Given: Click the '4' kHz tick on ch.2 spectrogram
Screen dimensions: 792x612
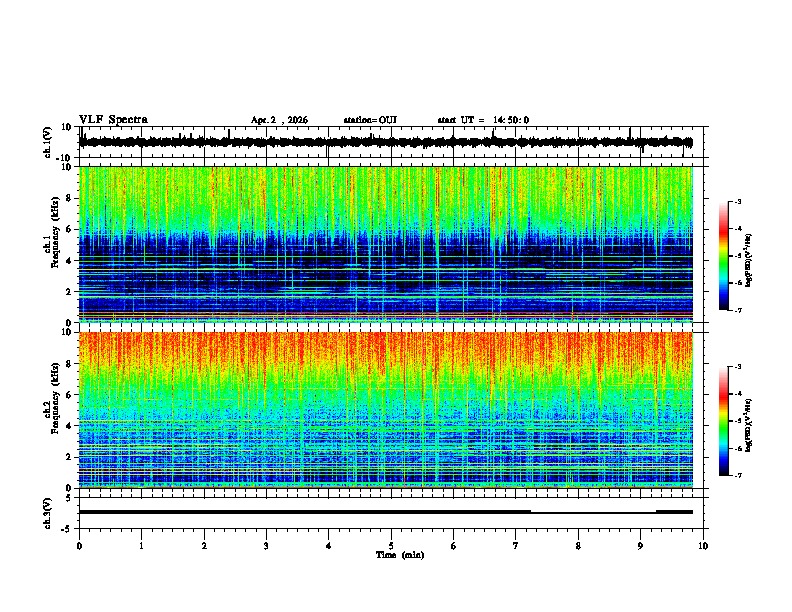Looking at the screenshot, I should click(69, 426).
